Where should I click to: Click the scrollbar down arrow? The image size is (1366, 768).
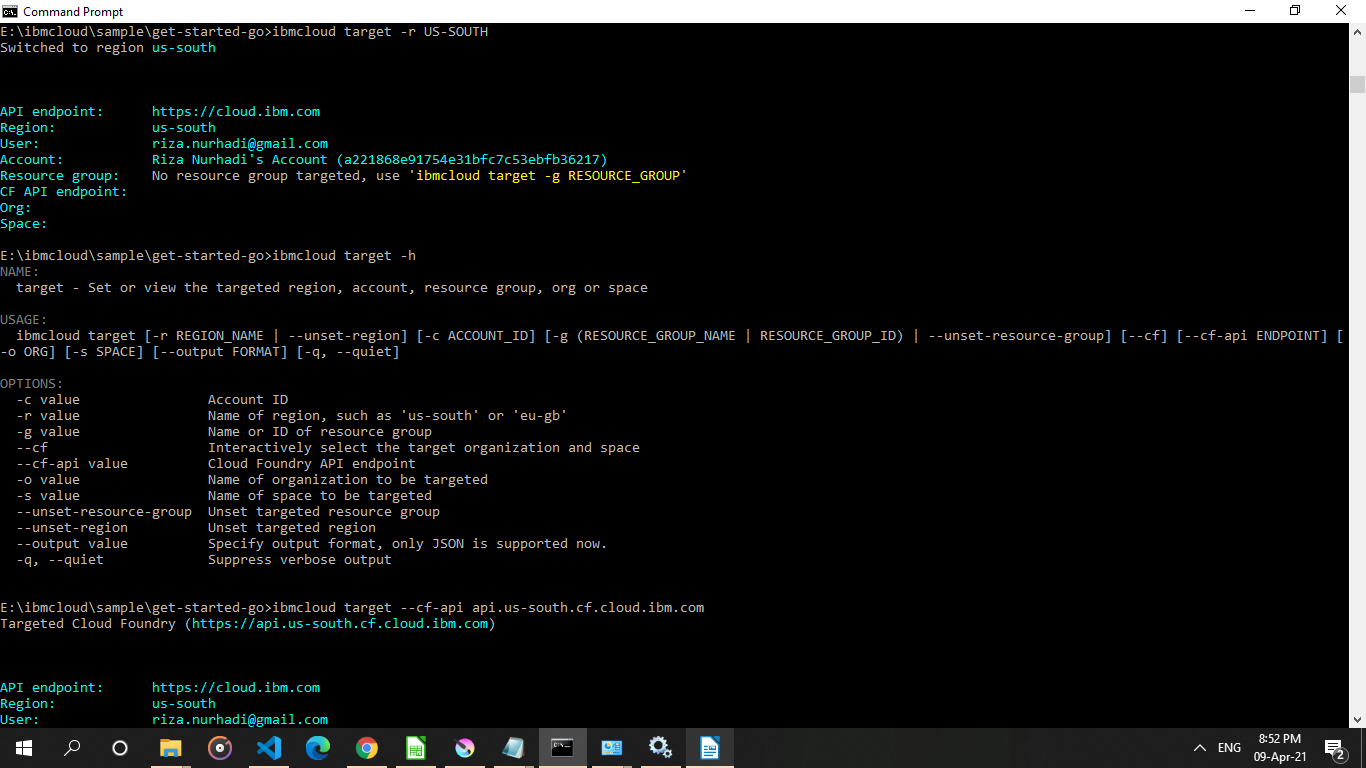pyautogui.click(x=1357, y=718)
